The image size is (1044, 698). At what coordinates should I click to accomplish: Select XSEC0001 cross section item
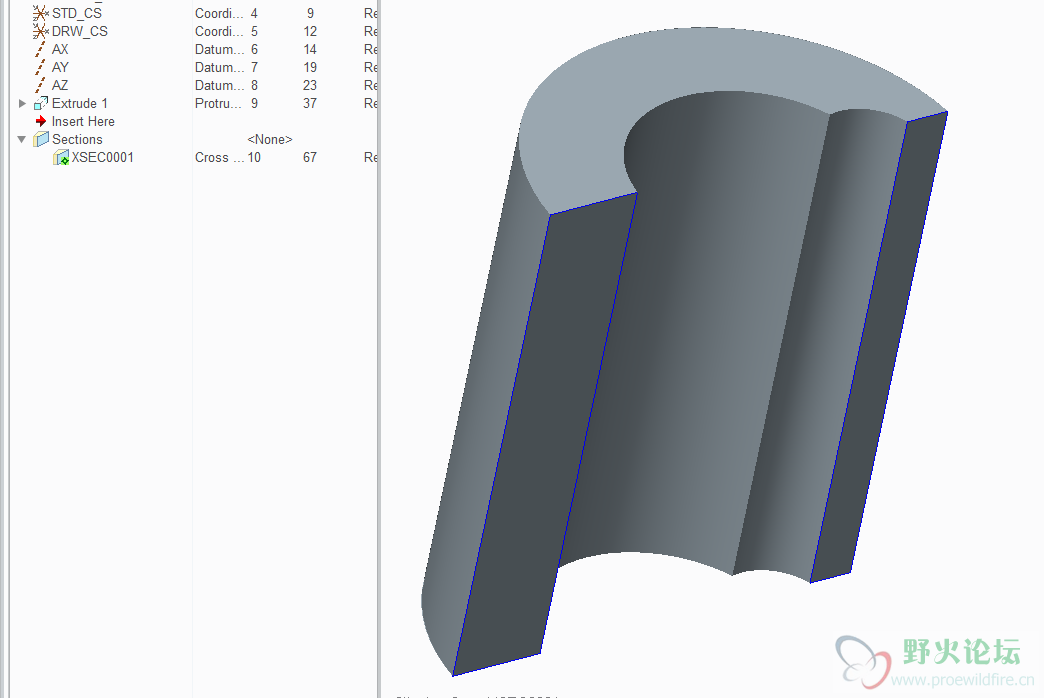point(103,157)
